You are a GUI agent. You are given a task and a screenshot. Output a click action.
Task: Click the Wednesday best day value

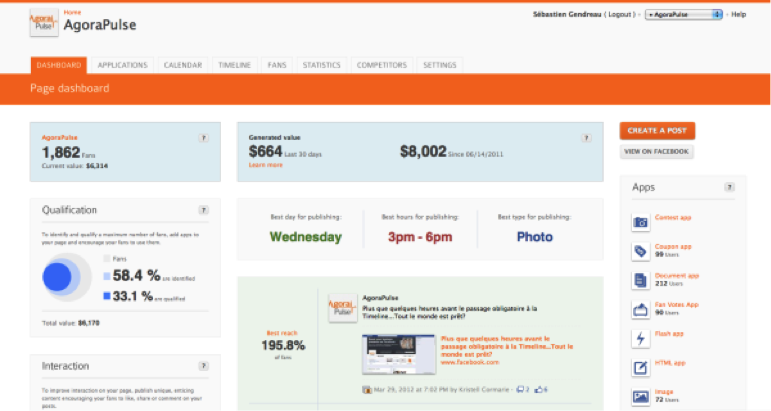[305, 237]
